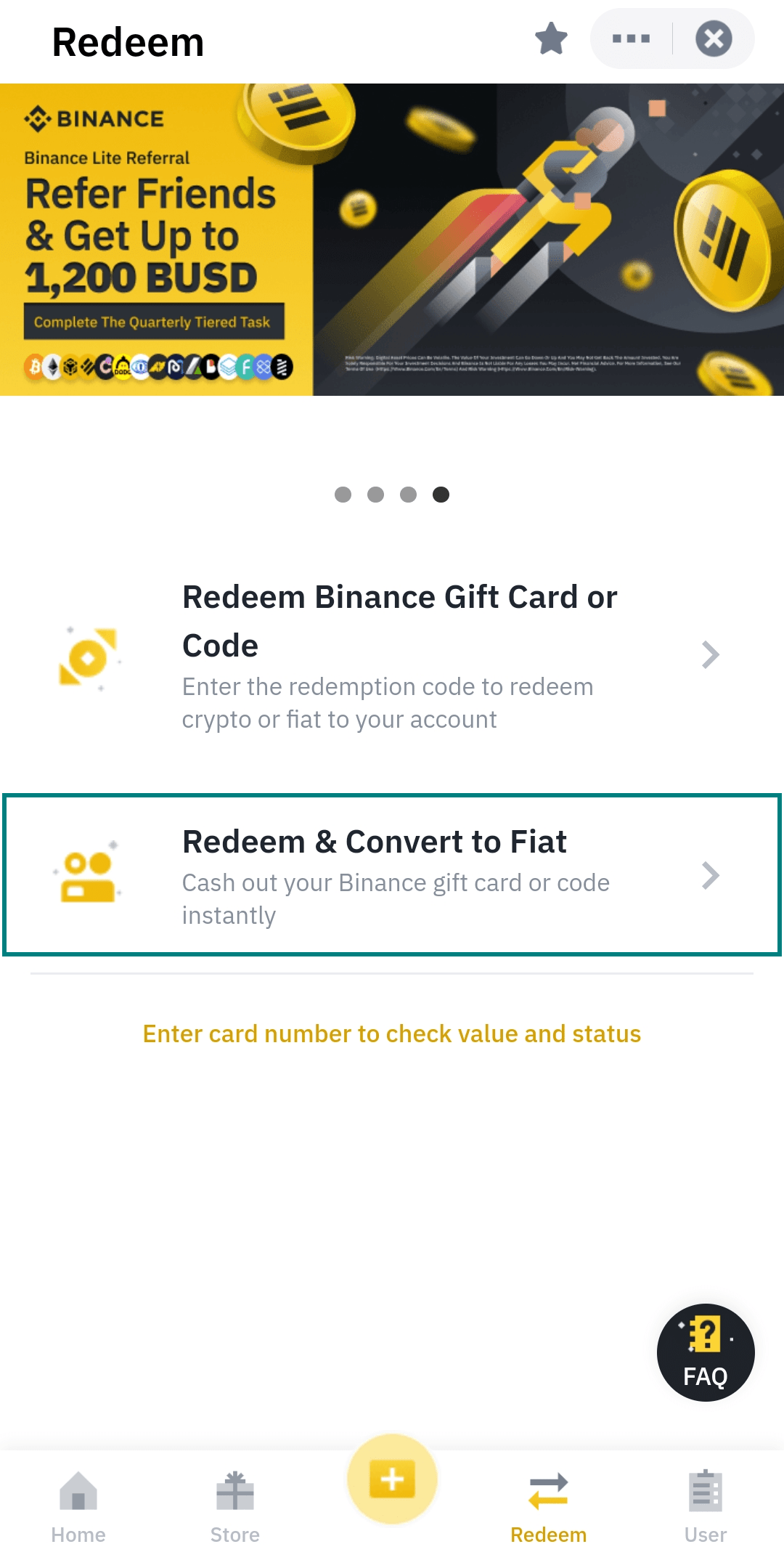Select the third banner carousel dot
This screenshot has height=1568, width=784.
pos(408,495)
